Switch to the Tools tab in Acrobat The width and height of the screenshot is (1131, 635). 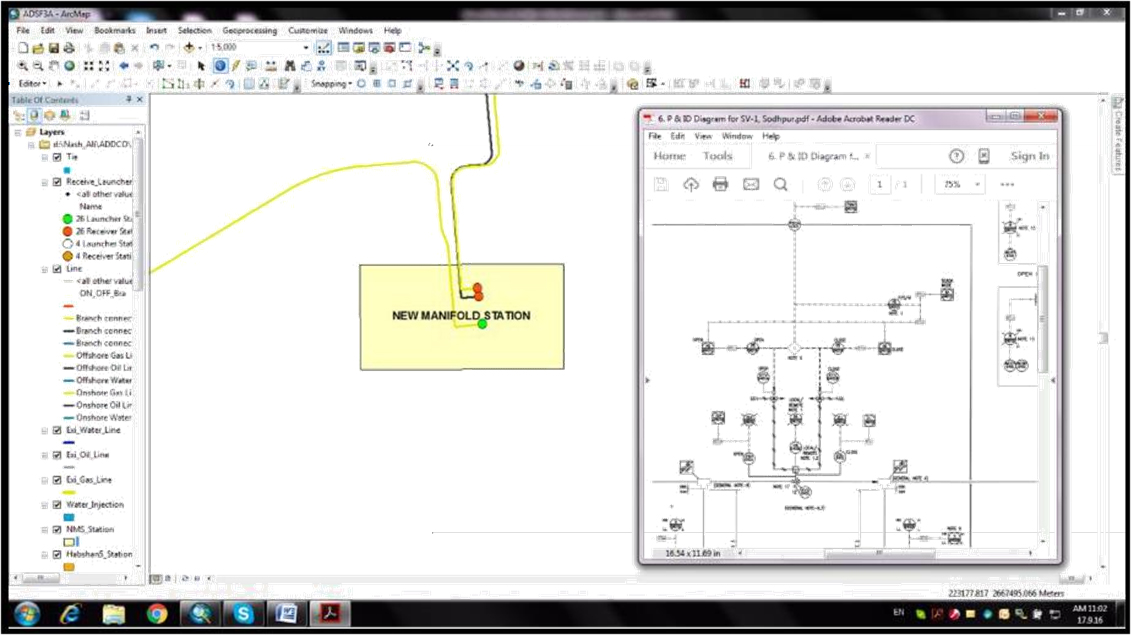tap(717, 156)
